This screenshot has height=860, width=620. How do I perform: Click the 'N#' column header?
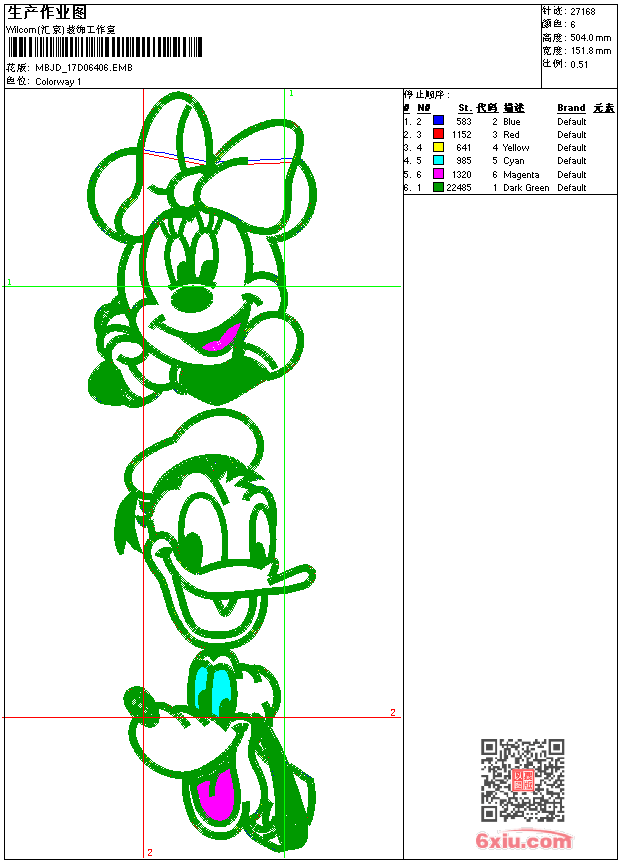424,108
